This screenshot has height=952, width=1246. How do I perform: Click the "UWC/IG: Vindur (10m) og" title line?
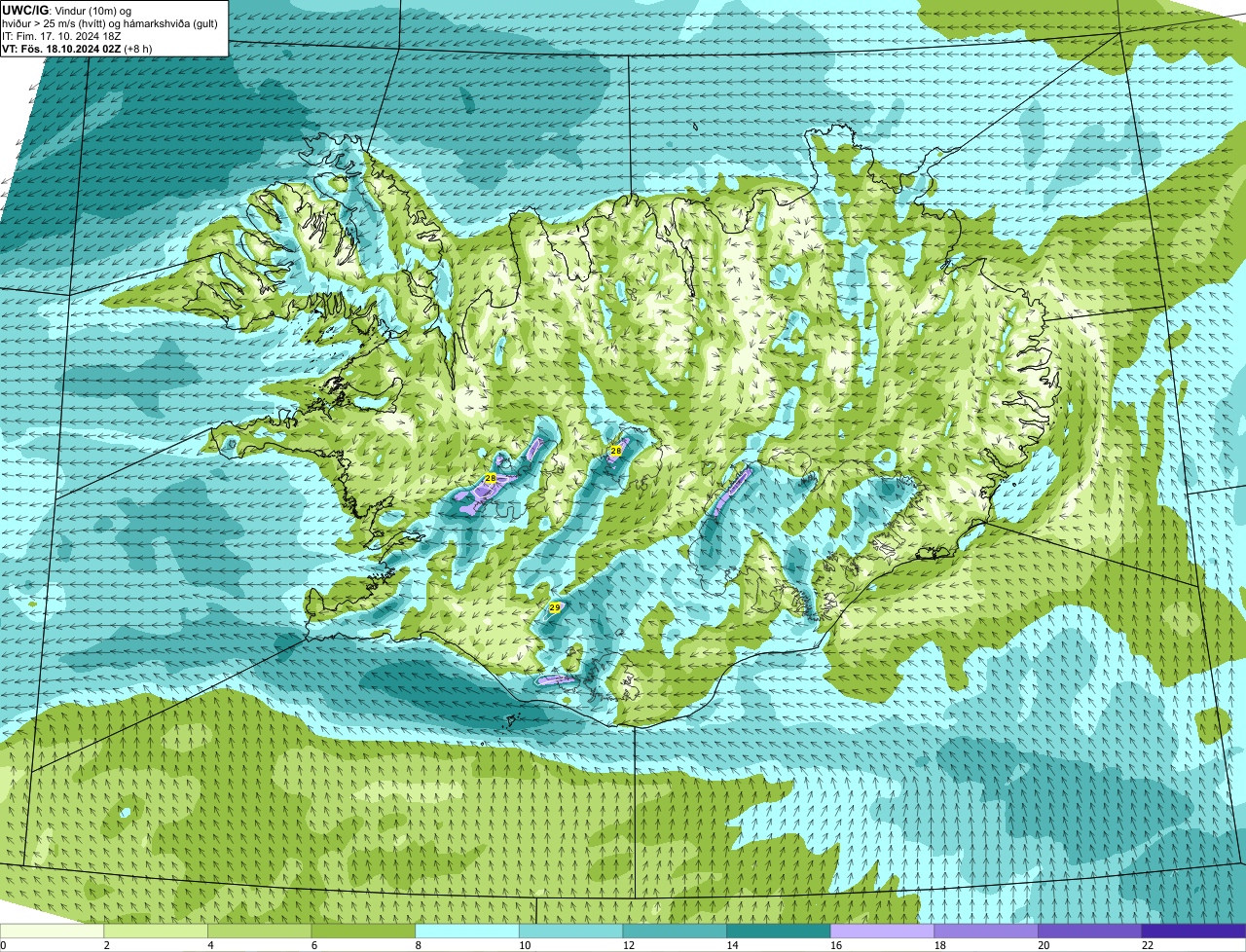click(66, 9)
